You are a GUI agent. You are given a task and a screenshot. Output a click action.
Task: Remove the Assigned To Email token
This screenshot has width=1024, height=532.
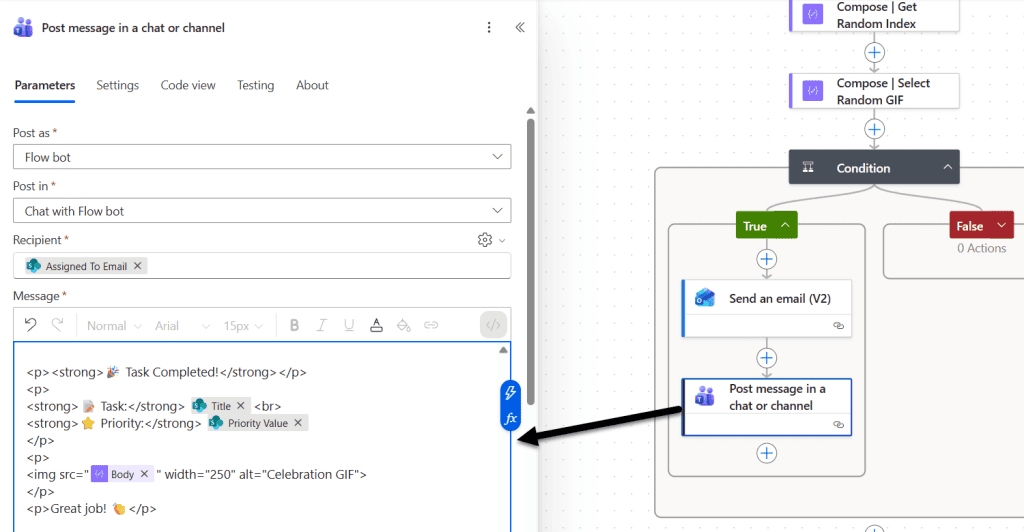click(x=137, y=266)
